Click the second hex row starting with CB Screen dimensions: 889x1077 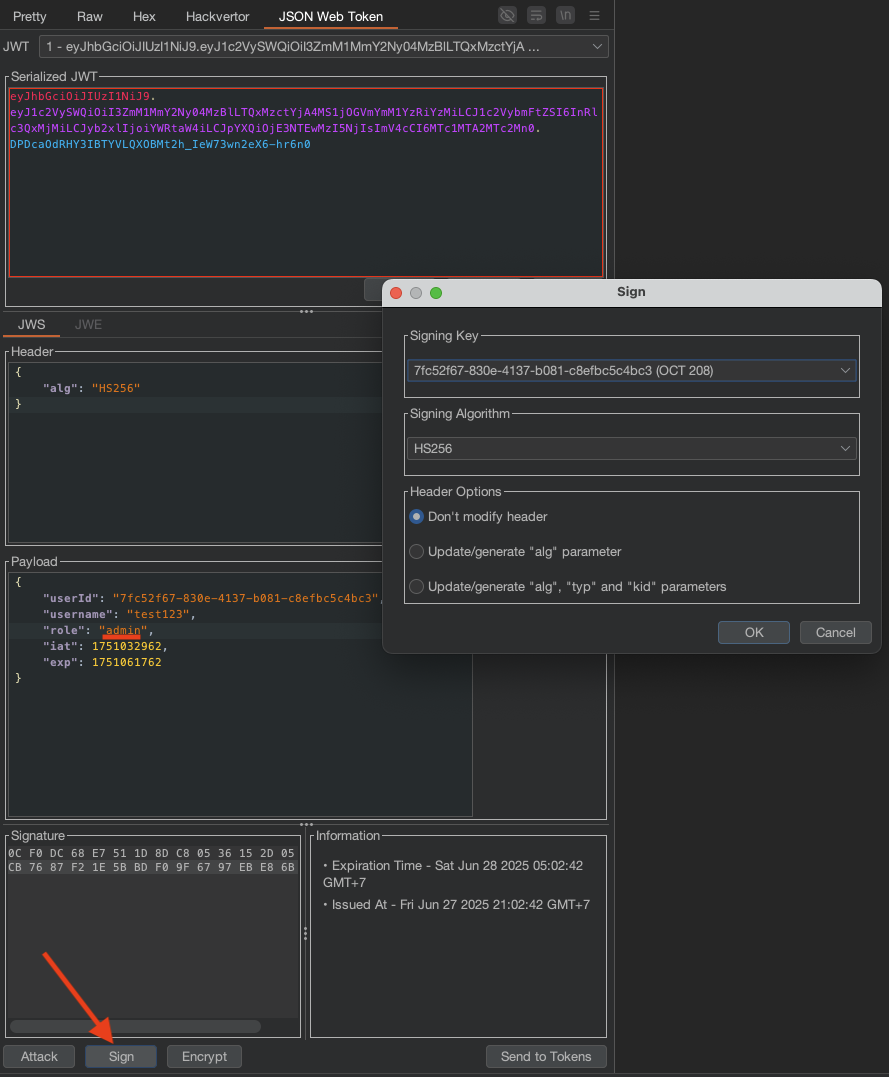click(x=151, y=868)
